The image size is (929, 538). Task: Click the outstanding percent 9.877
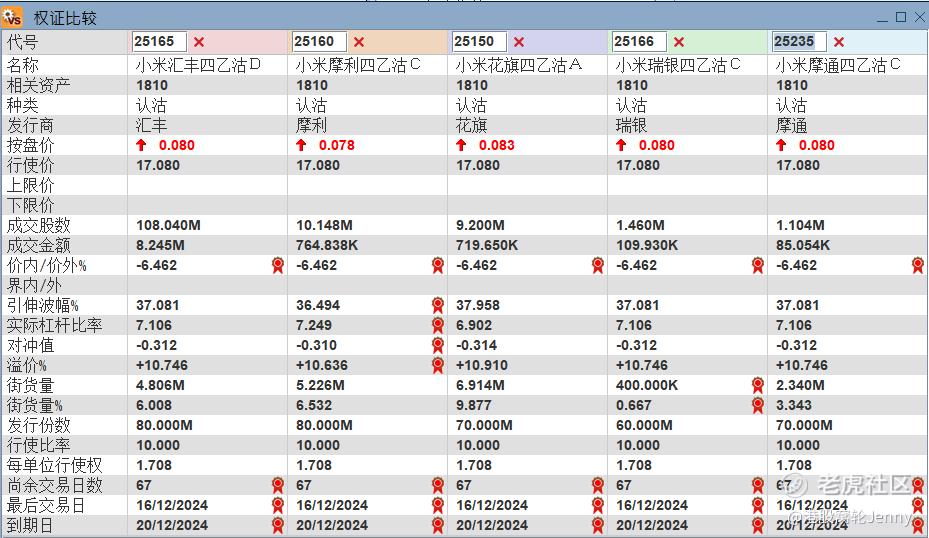[474, 405]
